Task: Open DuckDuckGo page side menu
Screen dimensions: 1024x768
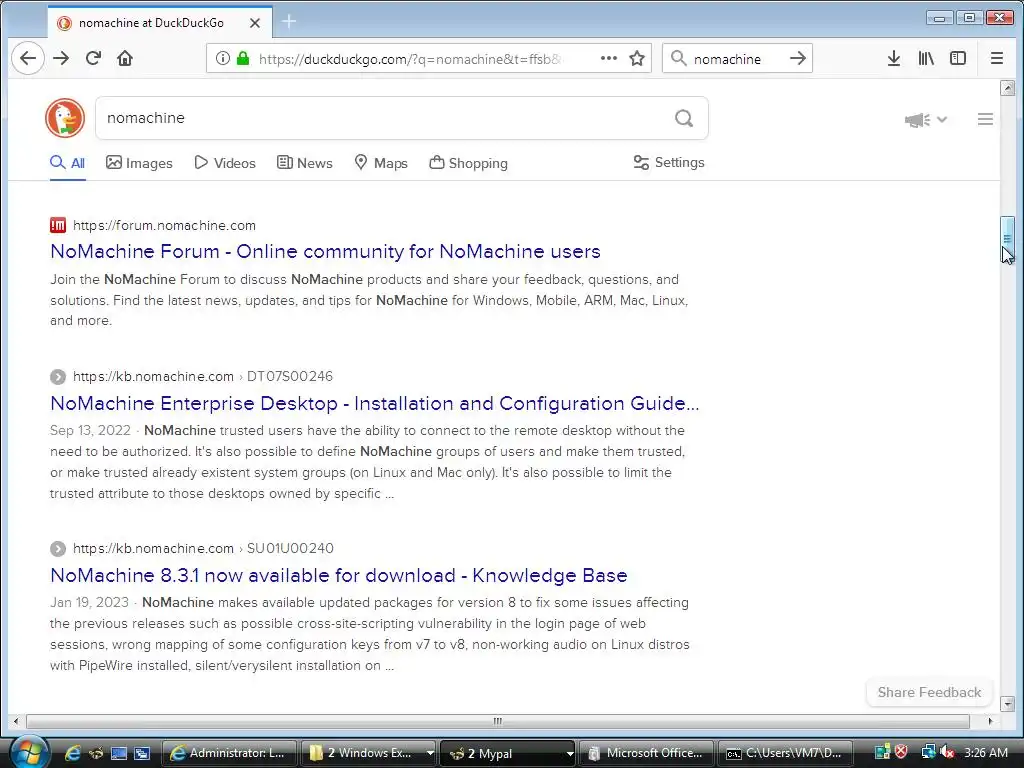Action: [x=985, y=119]
